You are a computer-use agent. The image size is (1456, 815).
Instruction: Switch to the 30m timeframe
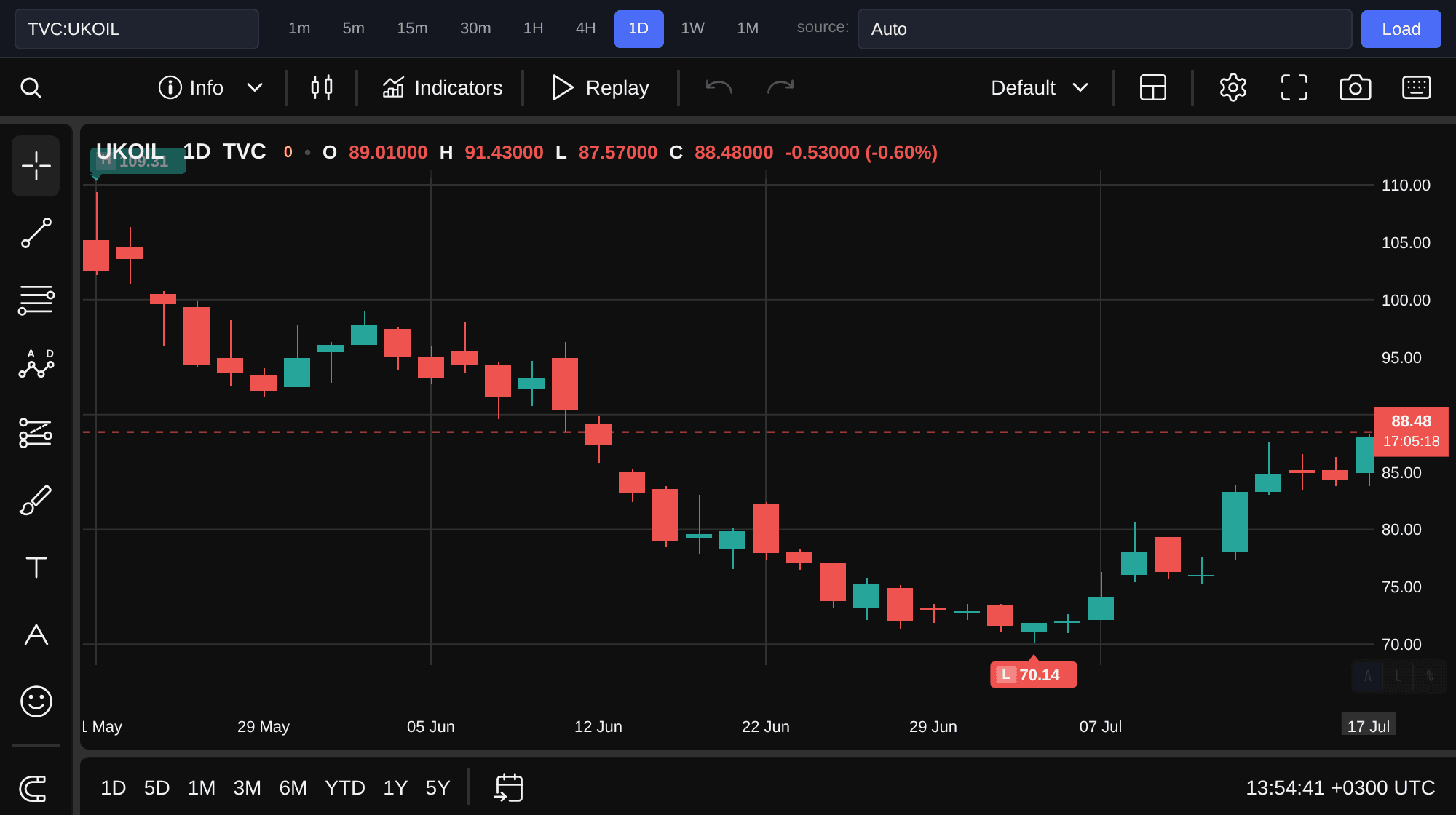(x=475, y=28)
